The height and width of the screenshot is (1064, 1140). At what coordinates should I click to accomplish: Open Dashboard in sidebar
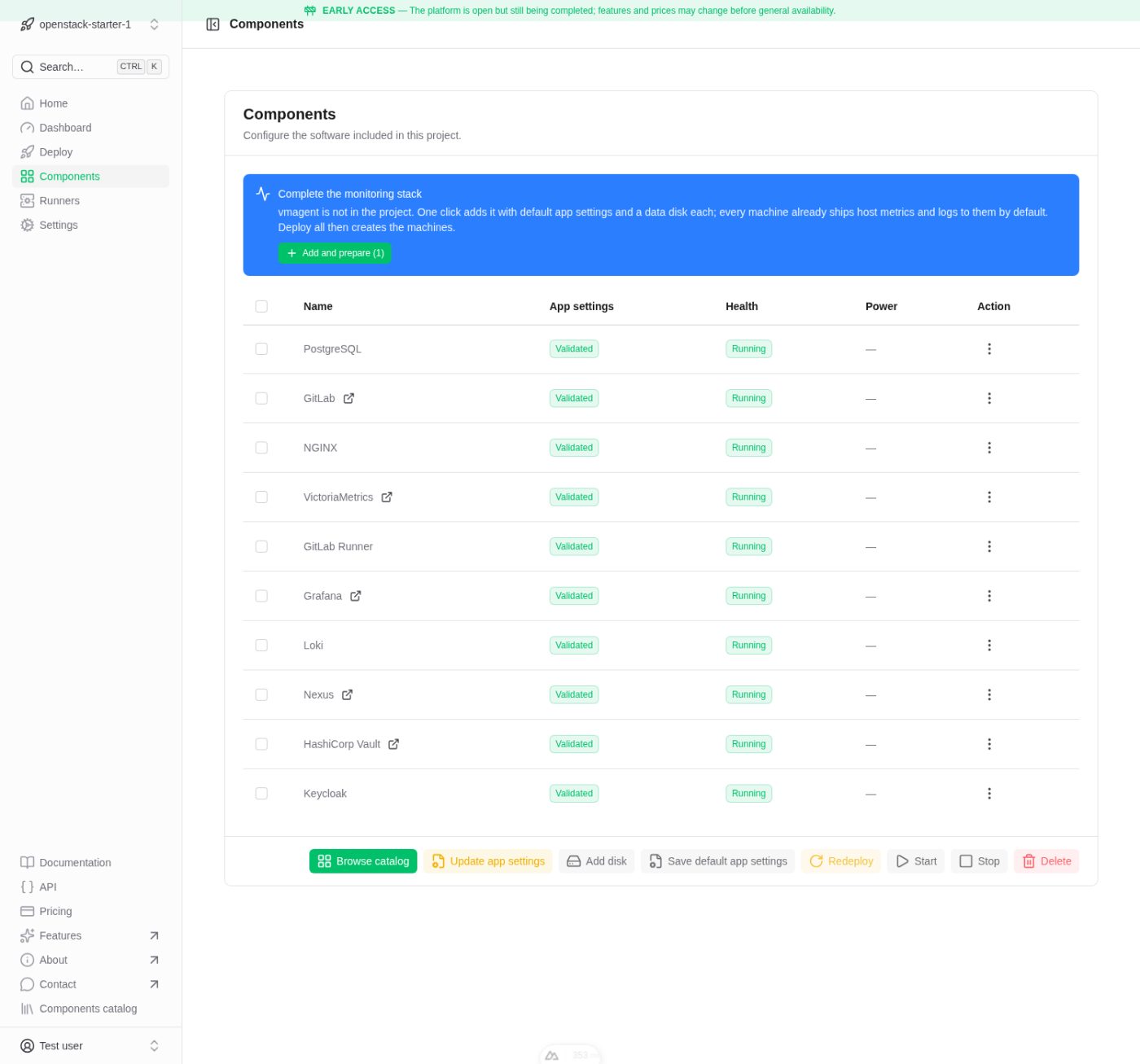(x=90, y=128)
